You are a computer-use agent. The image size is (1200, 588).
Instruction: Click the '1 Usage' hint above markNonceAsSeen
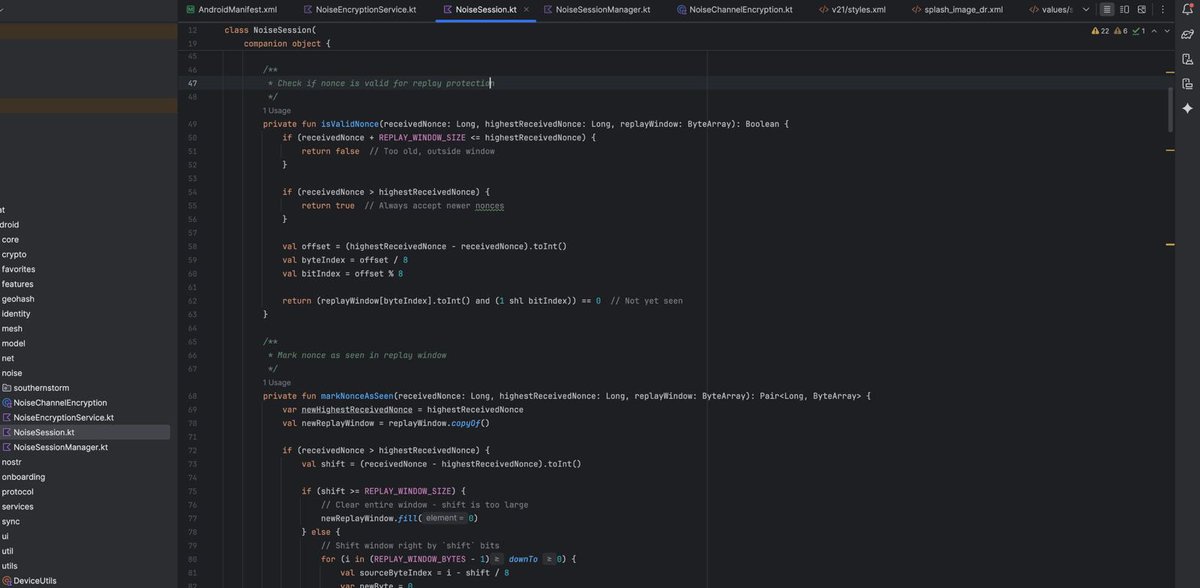277,382
